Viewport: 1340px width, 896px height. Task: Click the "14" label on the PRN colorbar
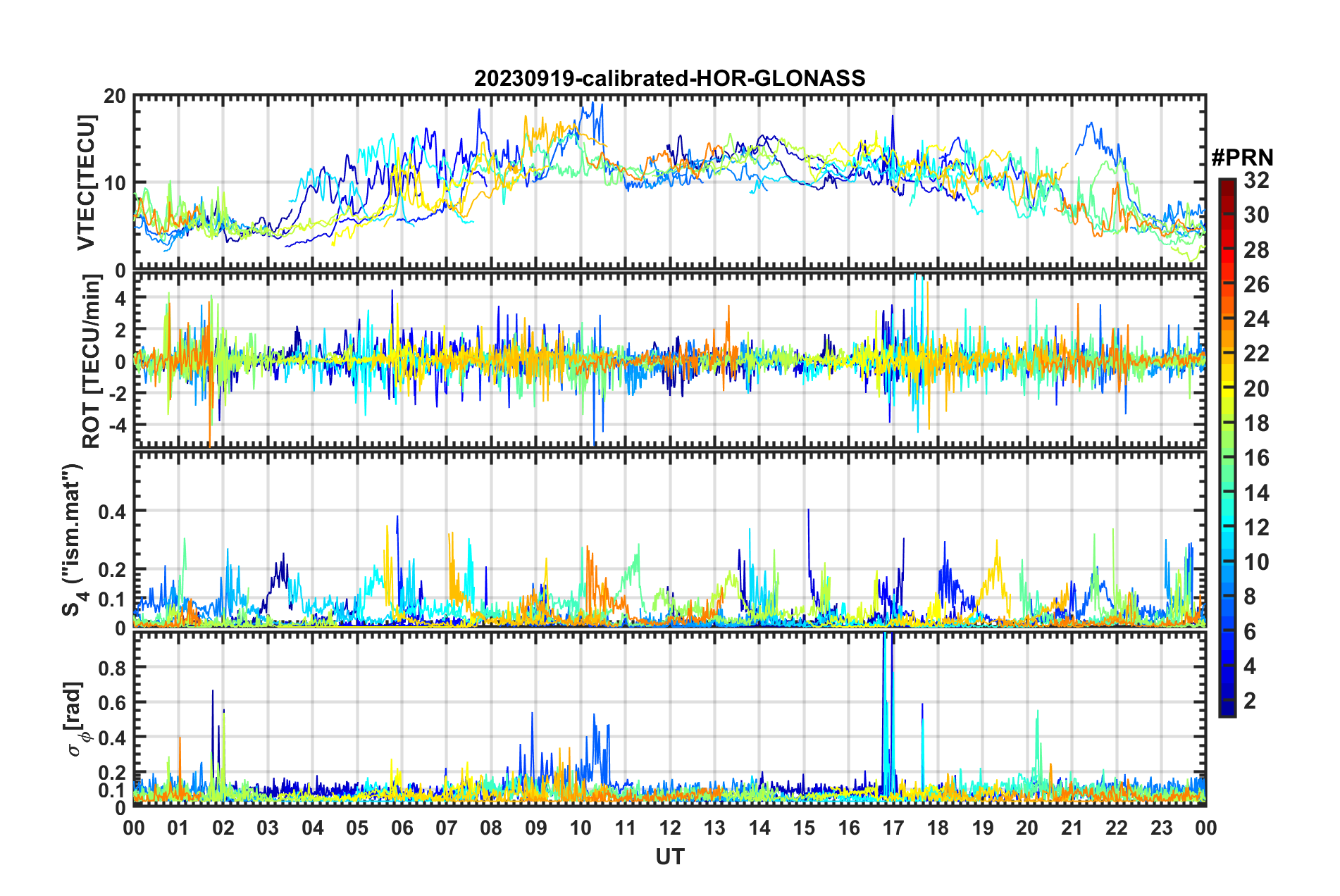(1256, 493)
